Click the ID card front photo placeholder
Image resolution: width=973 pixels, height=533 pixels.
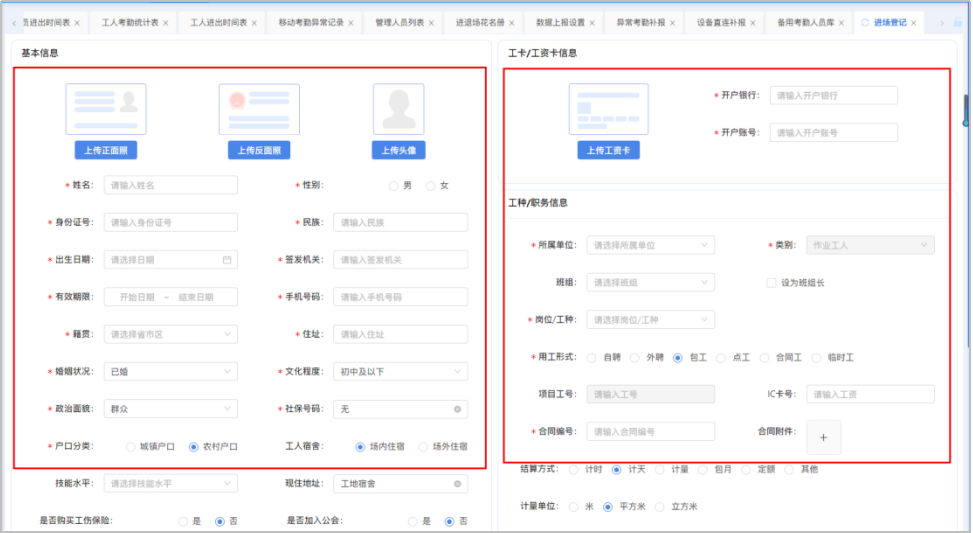click(x=106, y=109)
